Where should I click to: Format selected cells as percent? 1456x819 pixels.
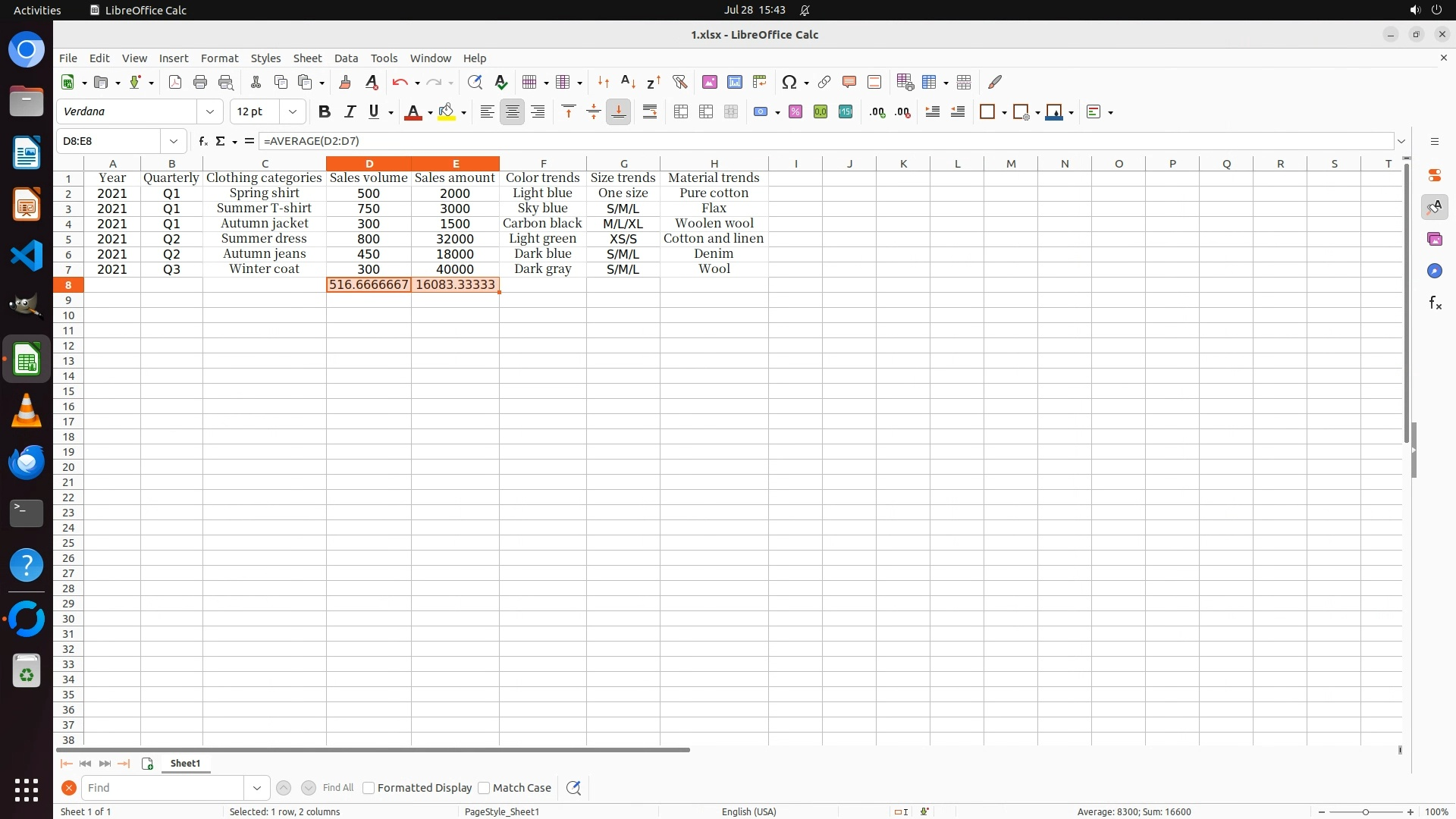point(795,112)
